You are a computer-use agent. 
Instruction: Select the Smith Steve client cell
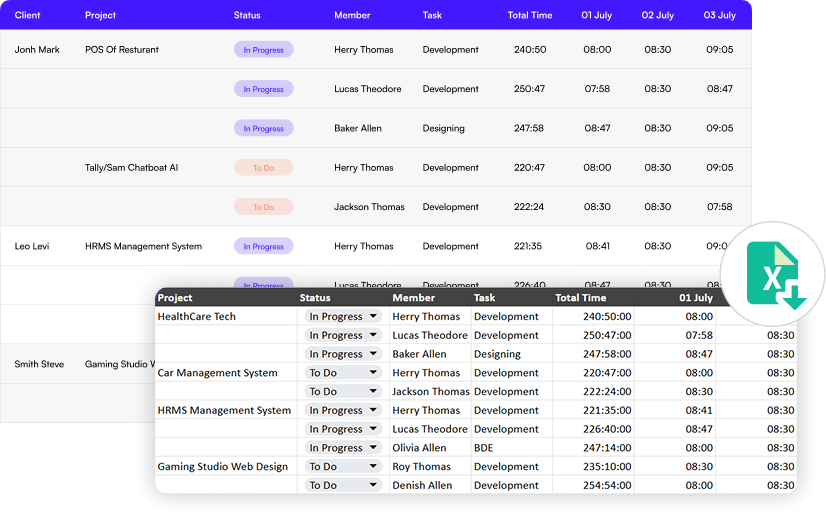39,364
